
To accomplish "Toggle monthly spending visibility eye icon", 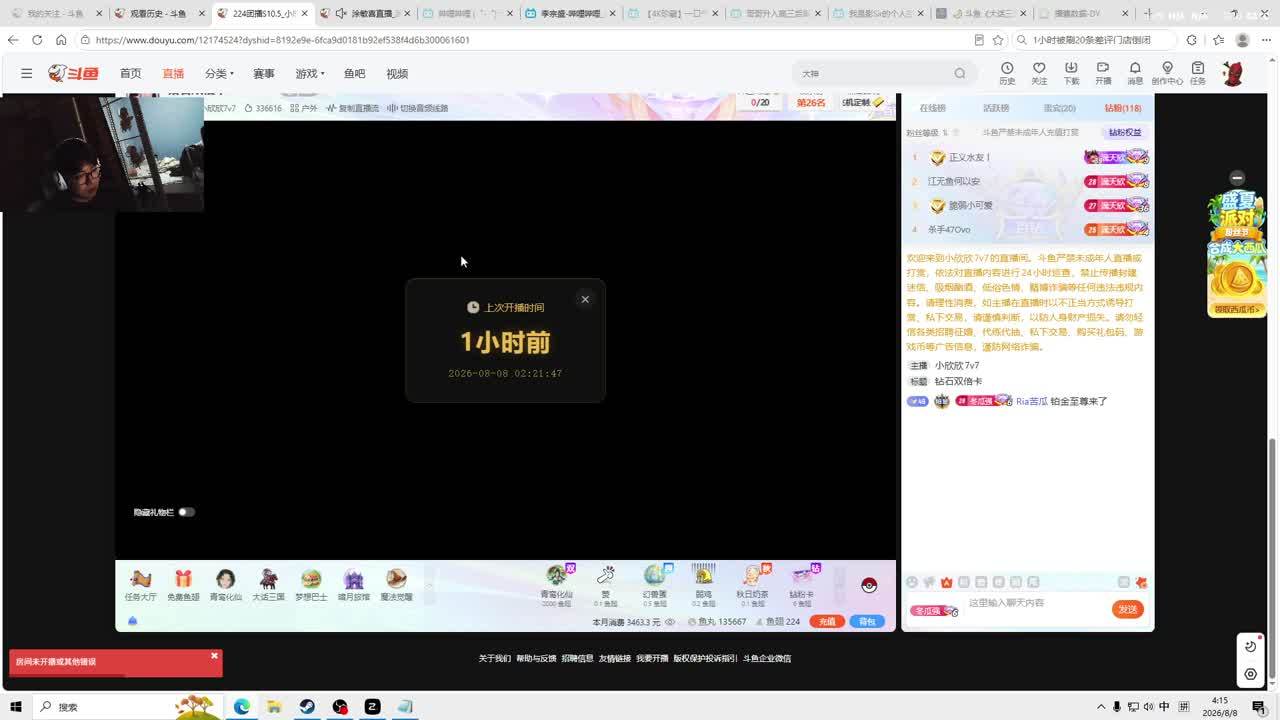I will point(670,622).
